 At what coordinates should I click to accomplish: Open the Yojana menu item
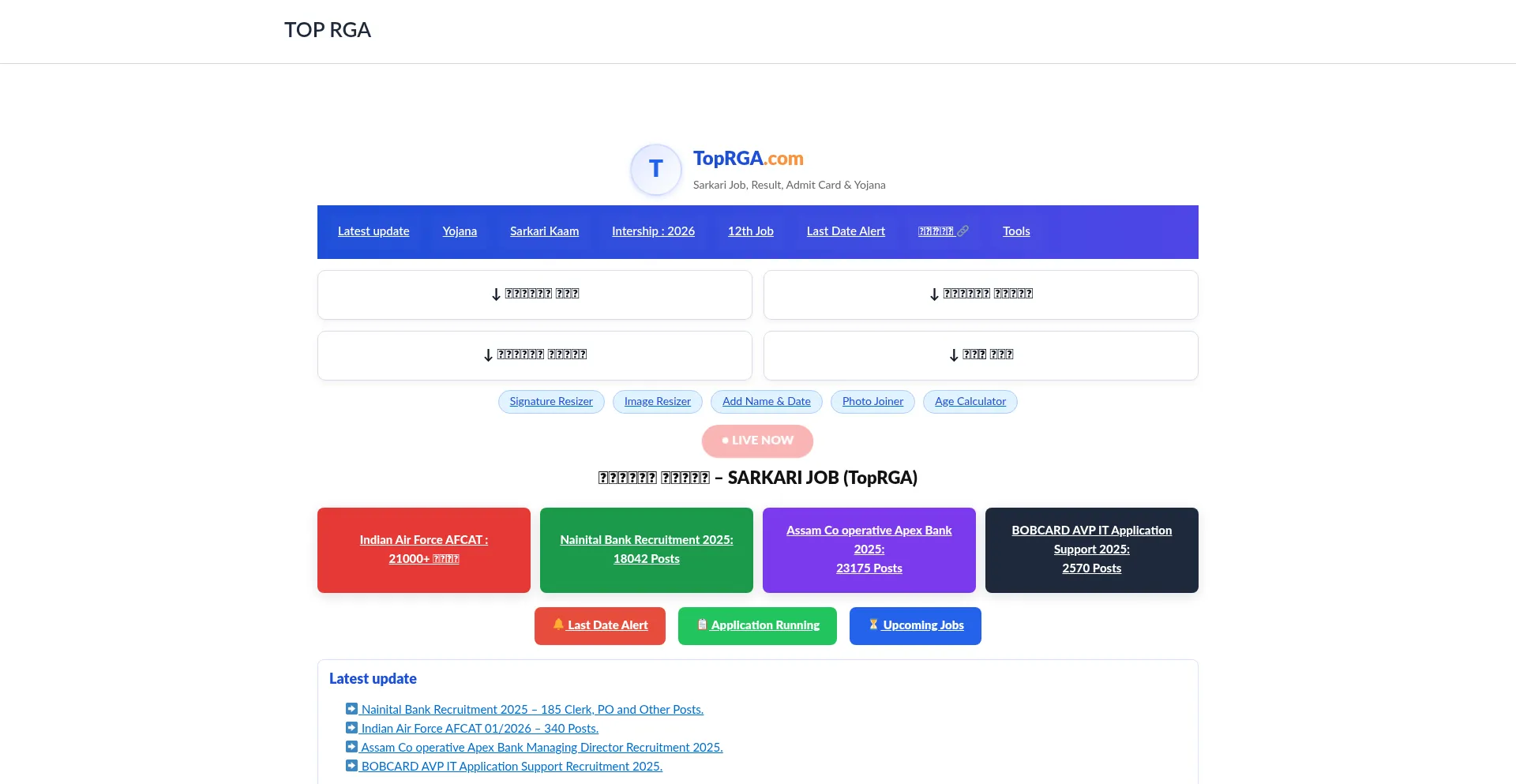(x=459, y=231)
